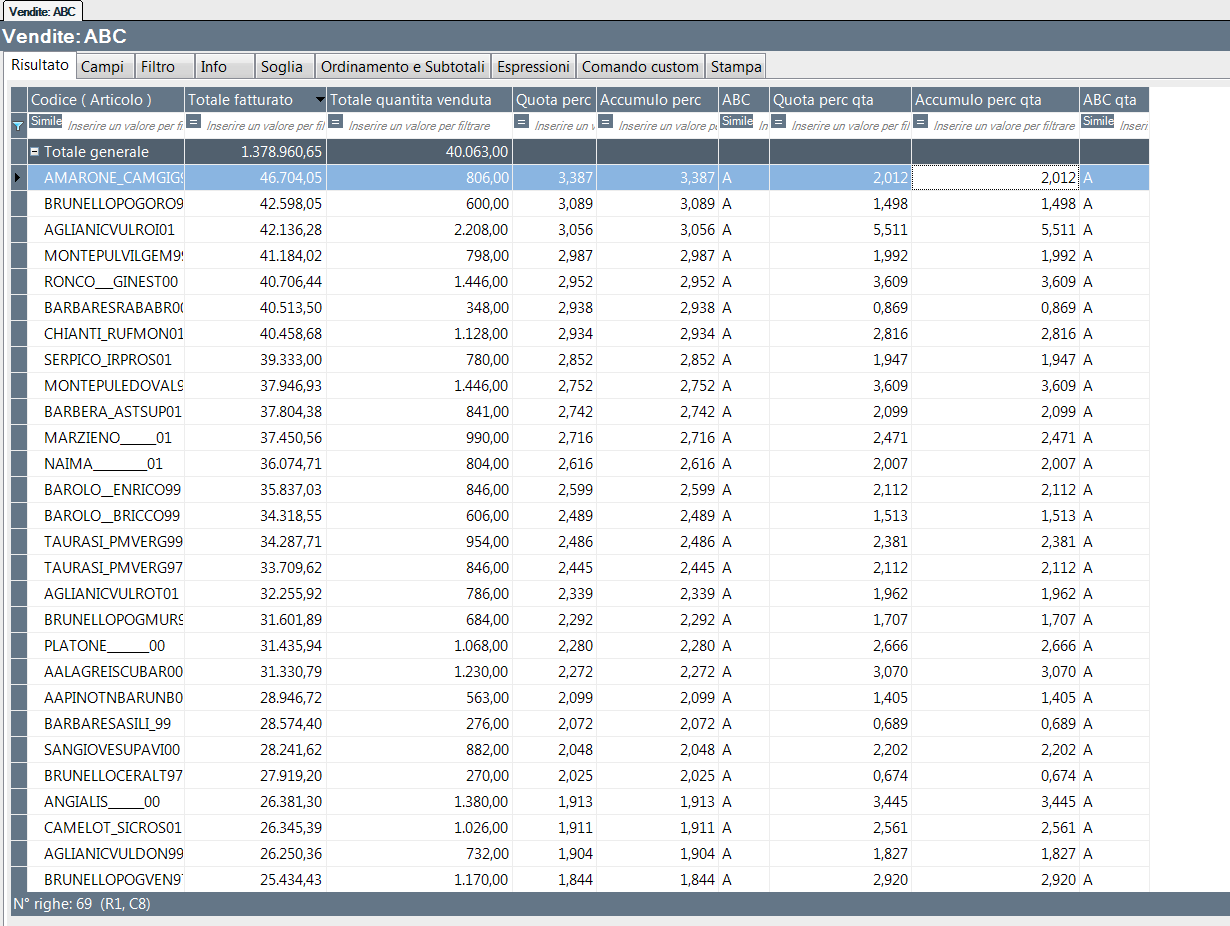
Task: Click the 'Simile' operator in ABC qta filter
Action: pos(1098,121)
